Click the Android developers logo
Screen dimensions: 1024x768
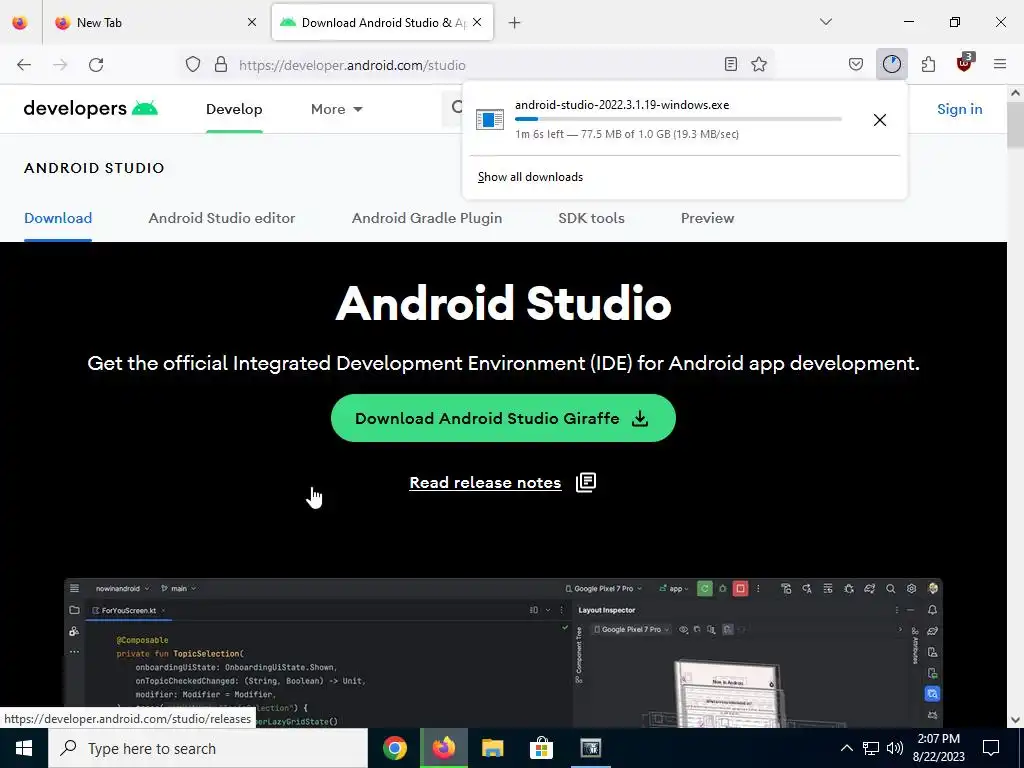coord(91,108)
